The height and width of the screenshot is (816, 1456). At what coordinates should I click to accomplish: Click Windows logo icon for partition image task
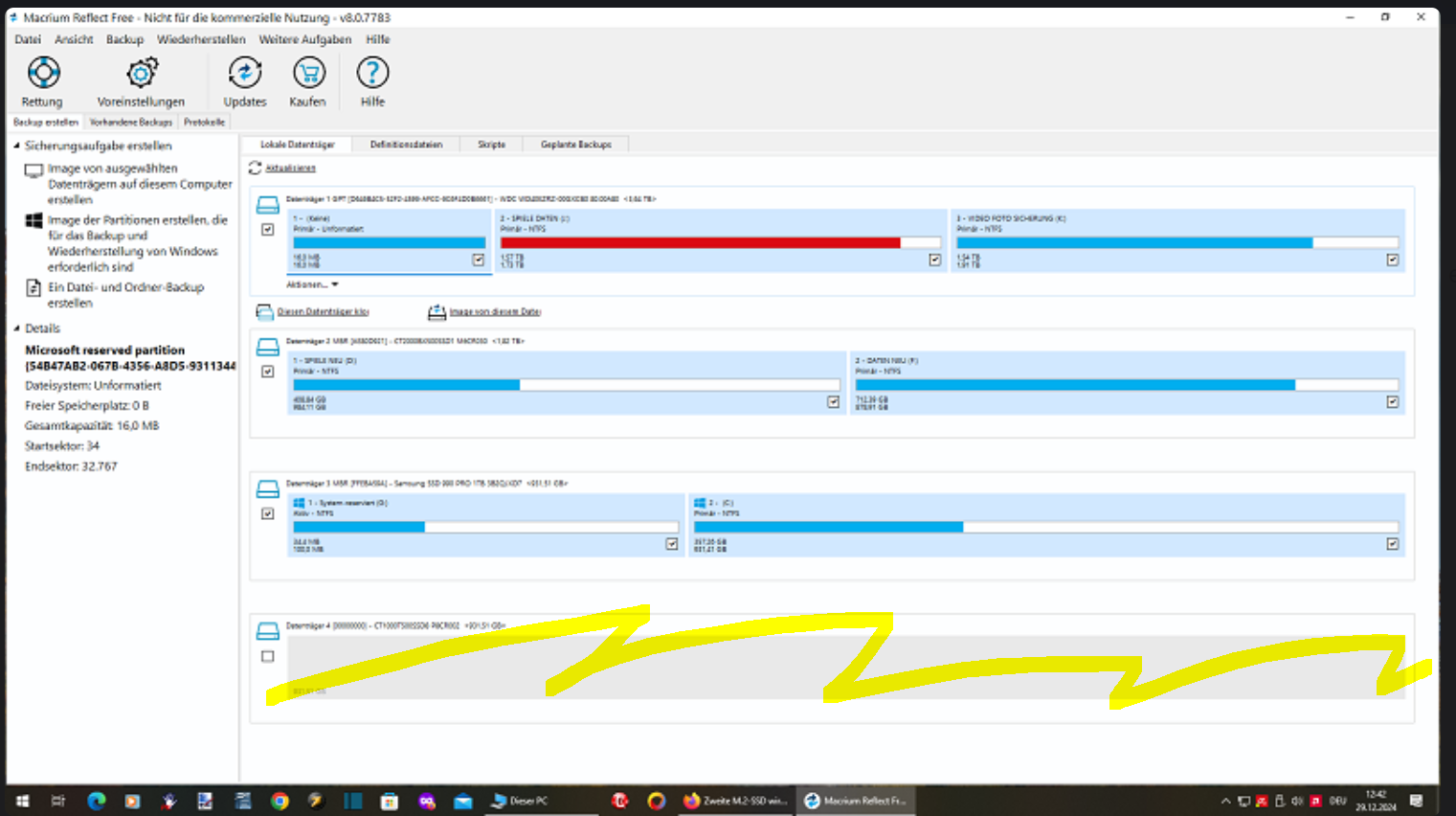(x=34, y=221)
